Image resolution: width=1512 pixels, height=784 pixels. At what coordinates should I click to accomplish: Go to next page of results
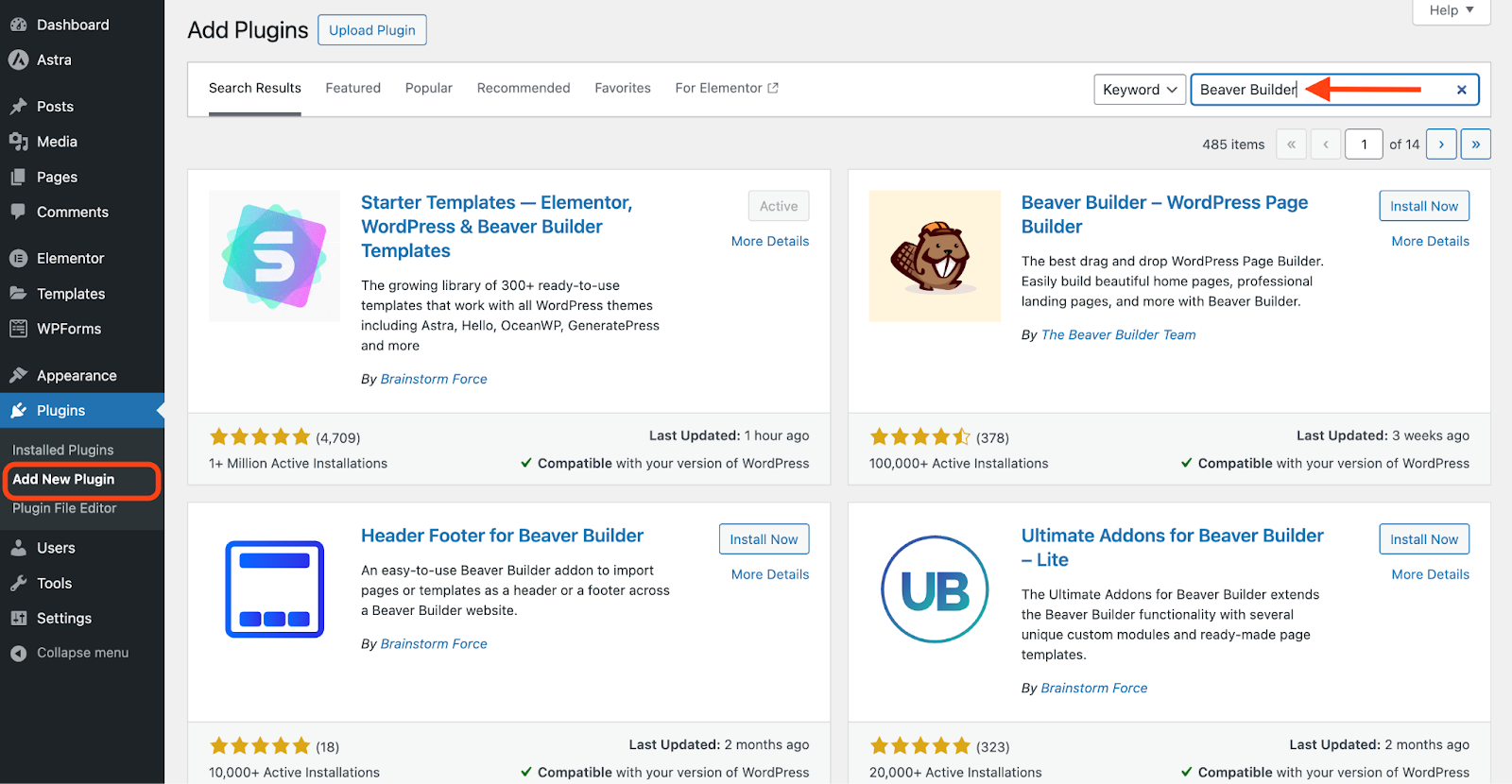pos(1441,145)
